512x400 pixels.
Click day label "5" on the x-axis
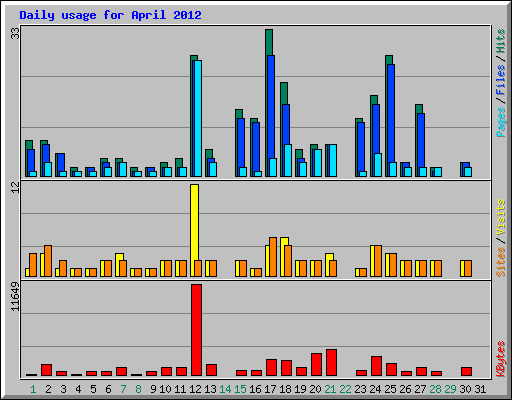[x=93, y=389]
